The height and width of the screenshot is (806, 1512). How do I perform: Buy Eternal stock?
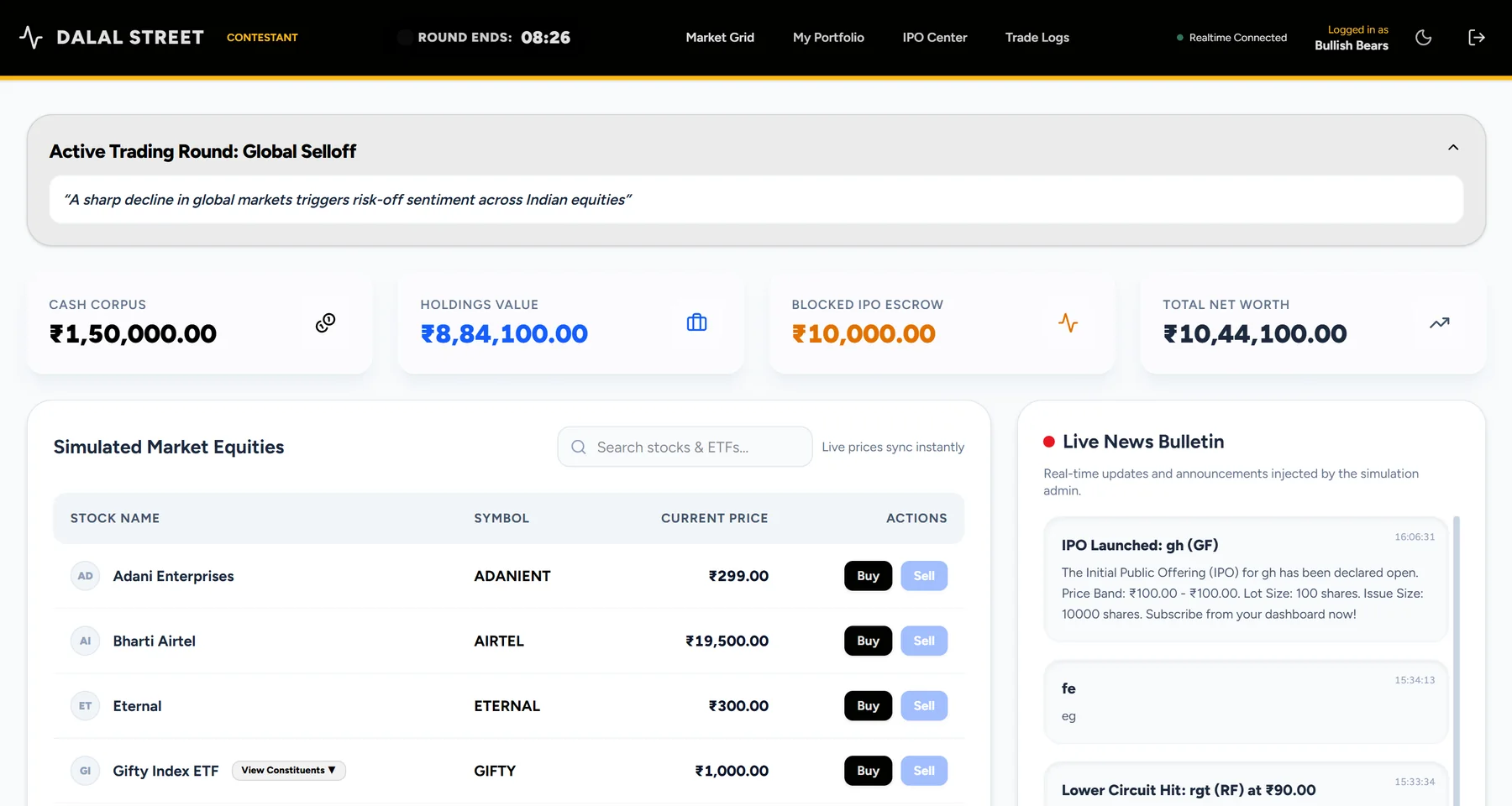coord(868,706)
